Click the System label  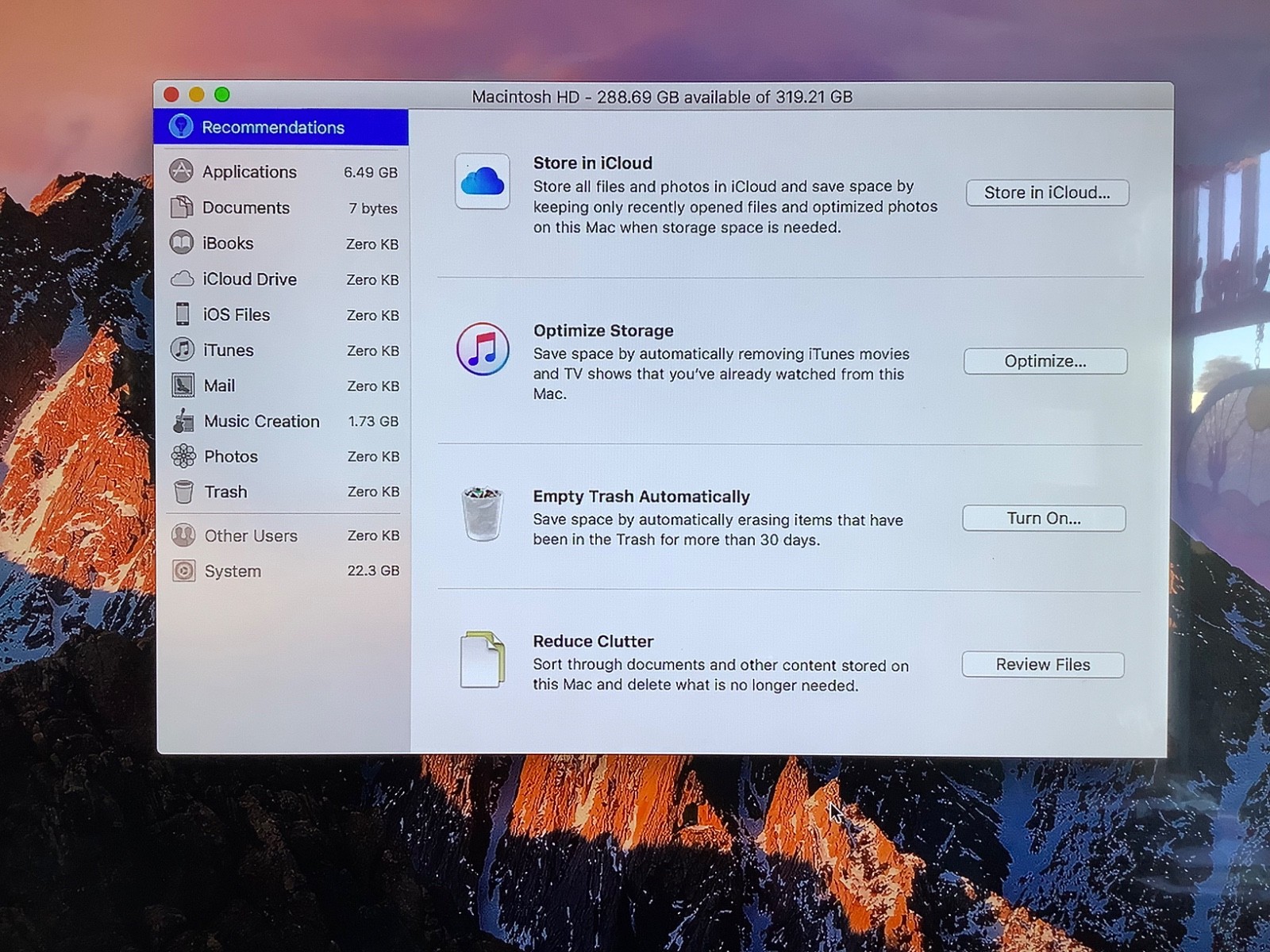pos(233,571)
